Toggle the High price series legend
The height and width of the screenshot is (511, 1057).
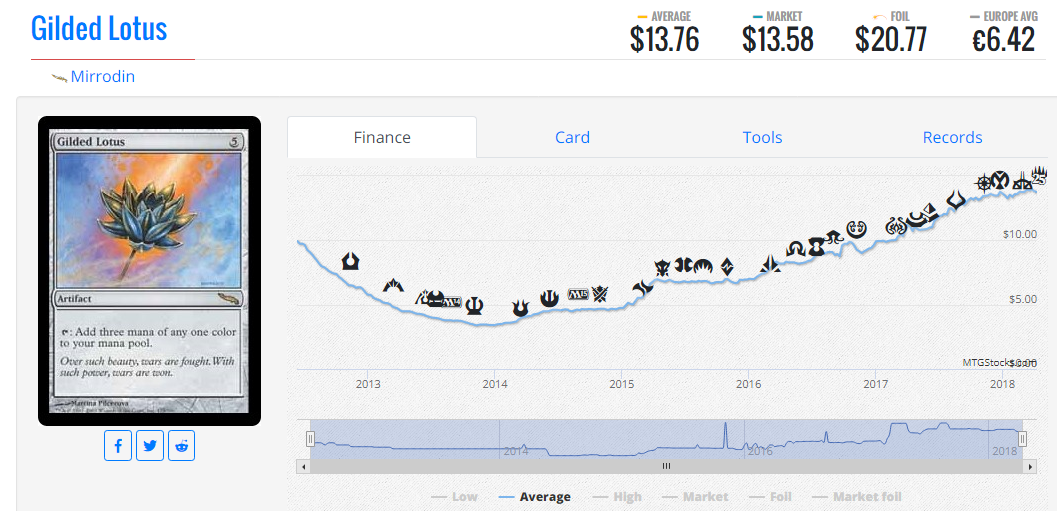(x=617, y=497)
